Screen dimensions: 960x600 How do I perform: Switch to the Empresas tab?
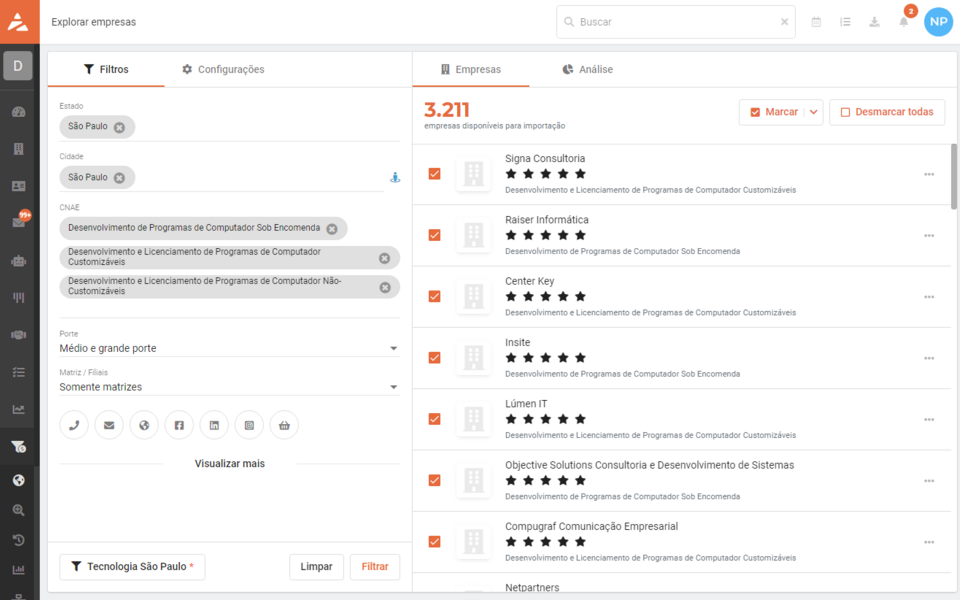471,69
